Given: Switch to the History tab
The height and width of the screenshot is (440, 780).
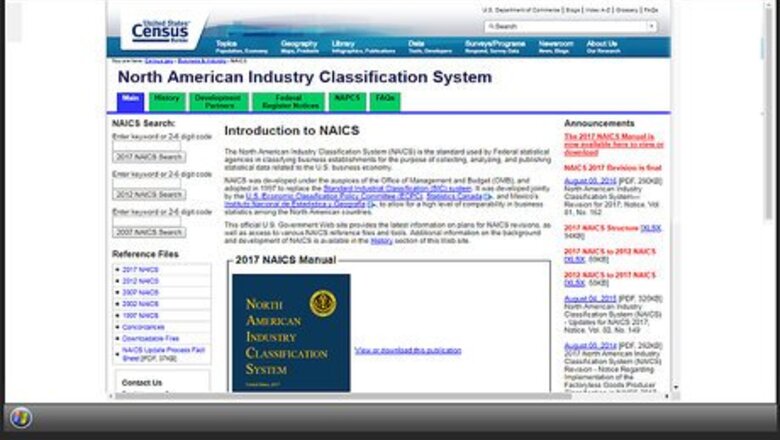Looking at the screenshot, I should click(x=166, y=100).
